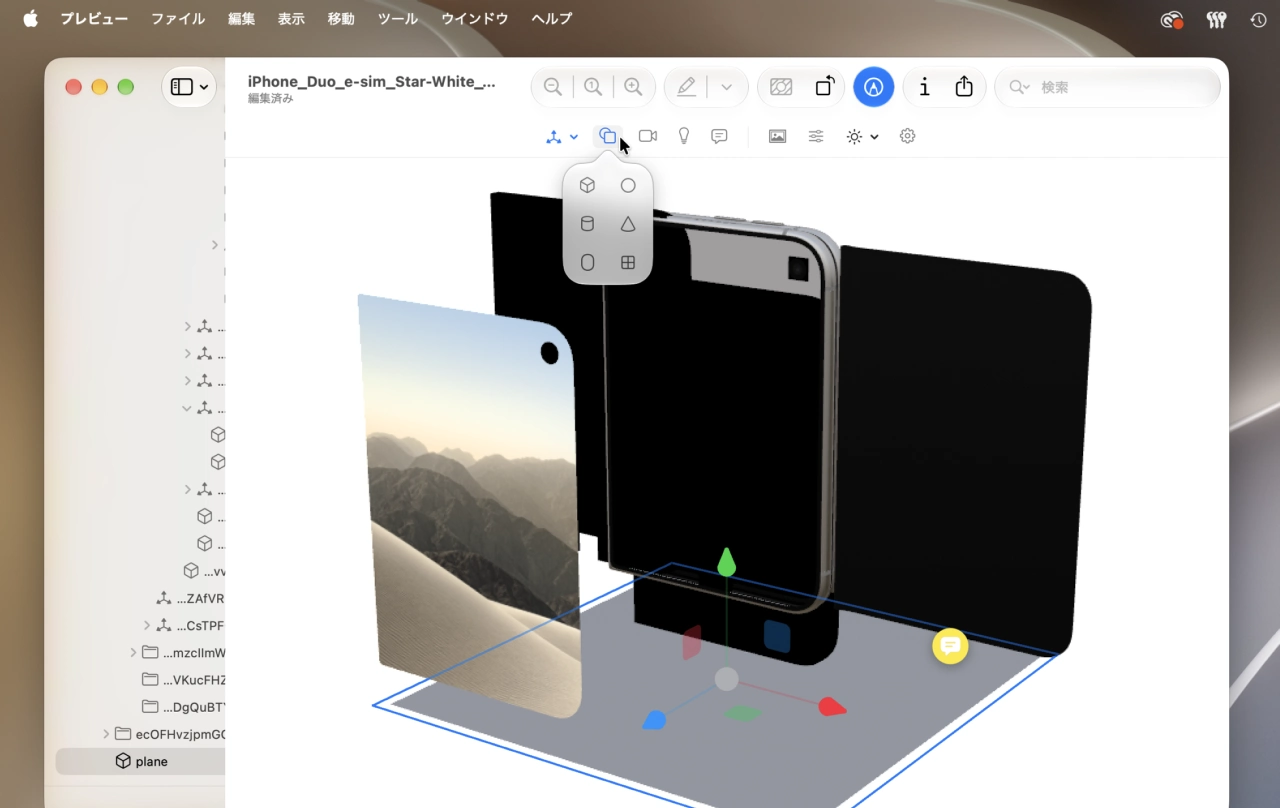Image resolution: width=1280 pixels, height=808 pixels.
Task: Select the ...DgQuBT folder row
Action: click(x=140, y=707)
